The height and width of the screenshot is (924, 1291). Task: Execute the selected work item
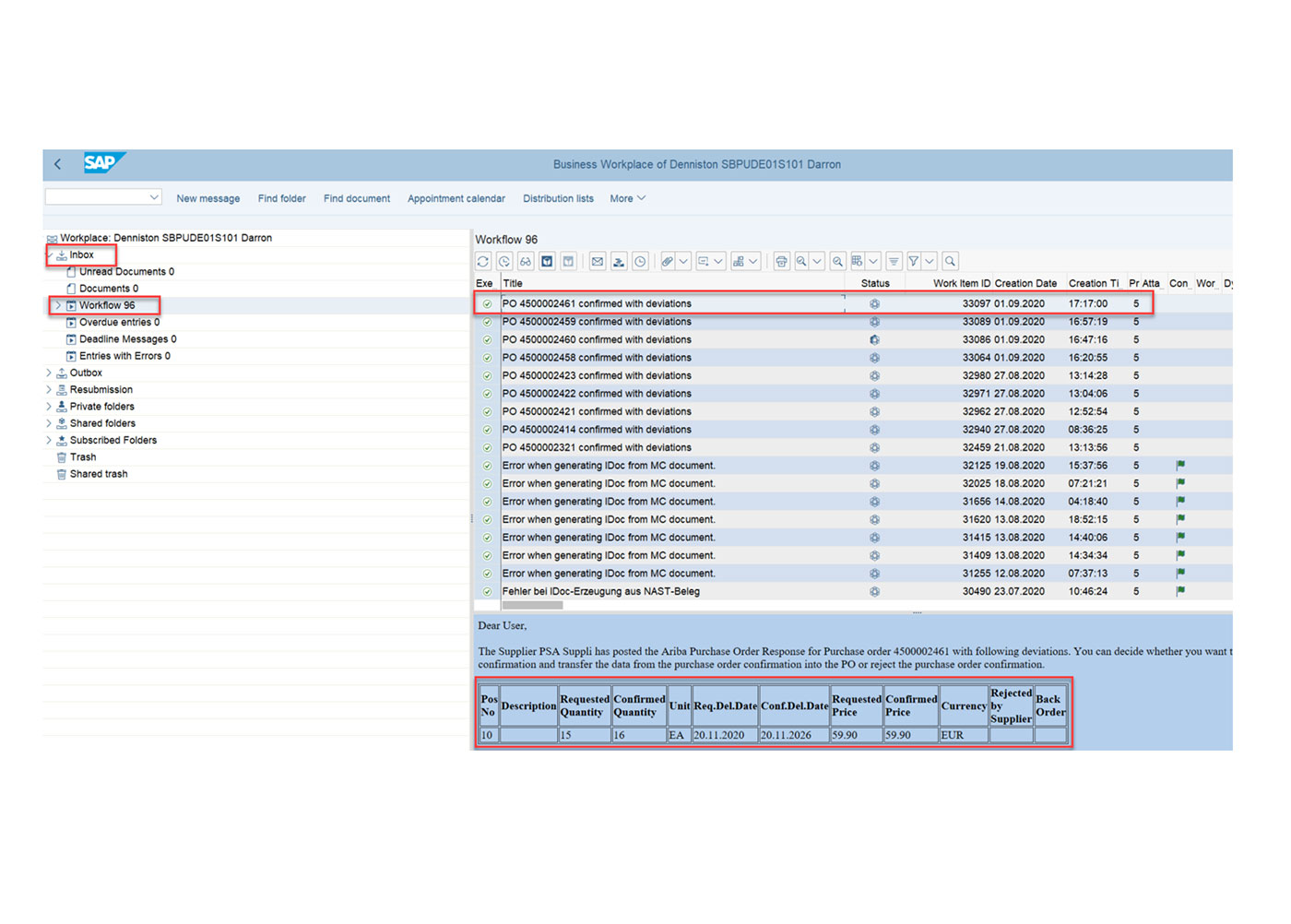(547, 261)
